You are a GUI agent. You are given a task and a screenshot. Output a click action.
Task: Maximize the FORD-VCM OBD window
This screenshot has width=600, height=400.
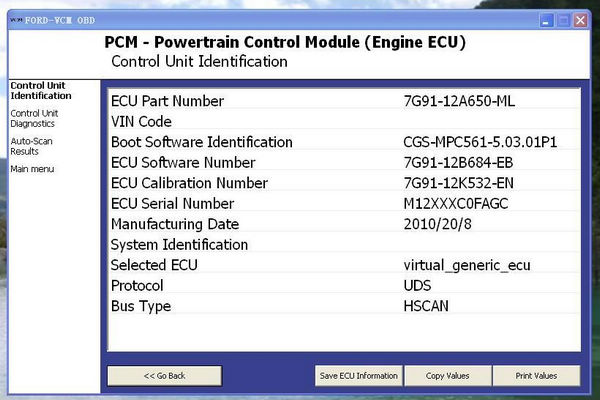[565, 19]
